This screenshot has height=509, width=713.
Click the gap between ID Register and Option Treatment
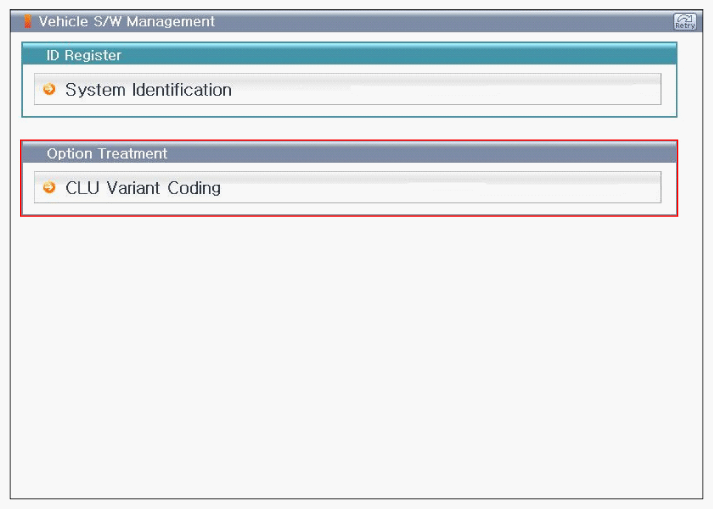coord(350,129)
